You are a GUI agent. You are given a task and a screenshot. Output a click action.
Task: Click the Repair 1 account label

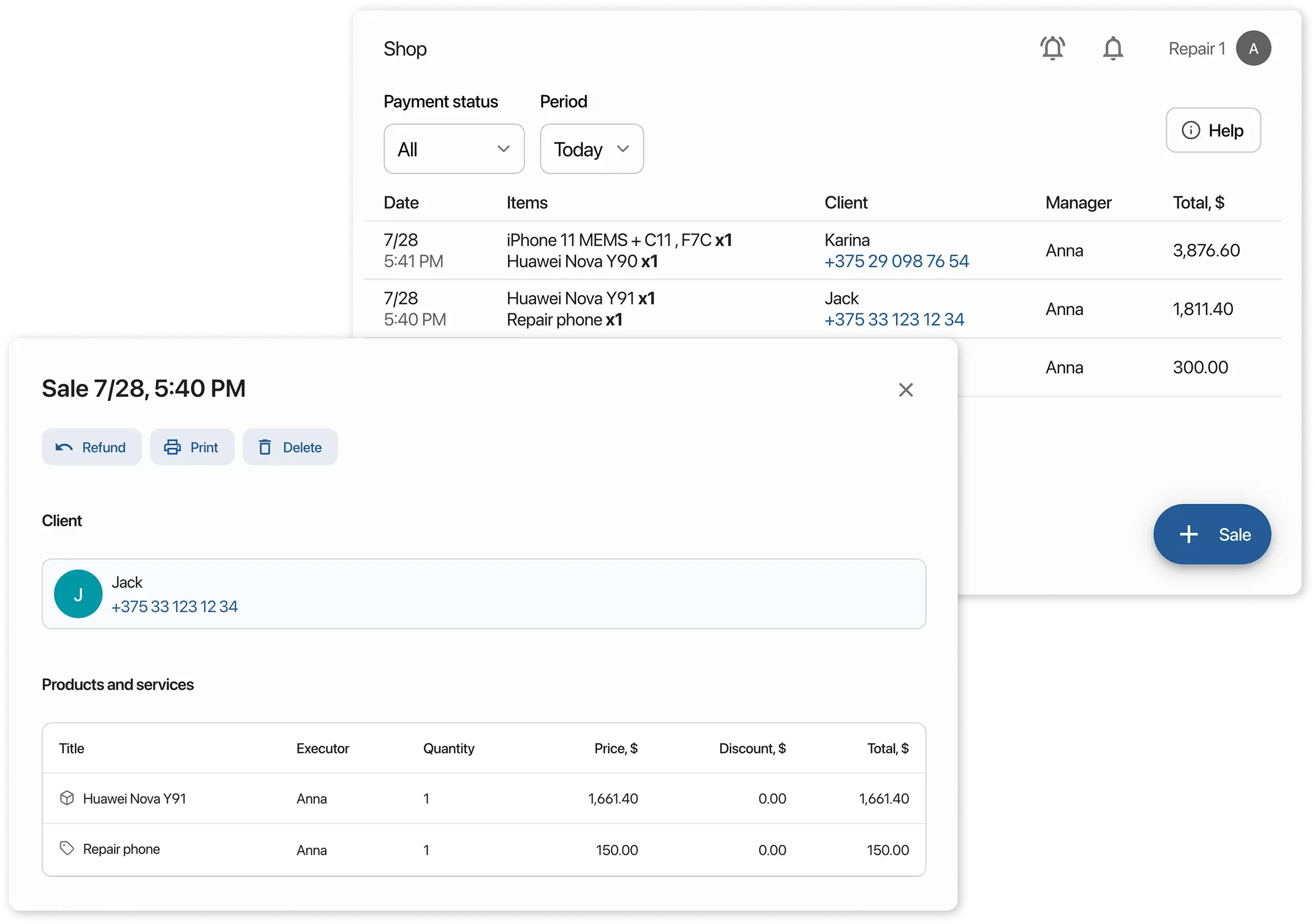pos(1196,49)
